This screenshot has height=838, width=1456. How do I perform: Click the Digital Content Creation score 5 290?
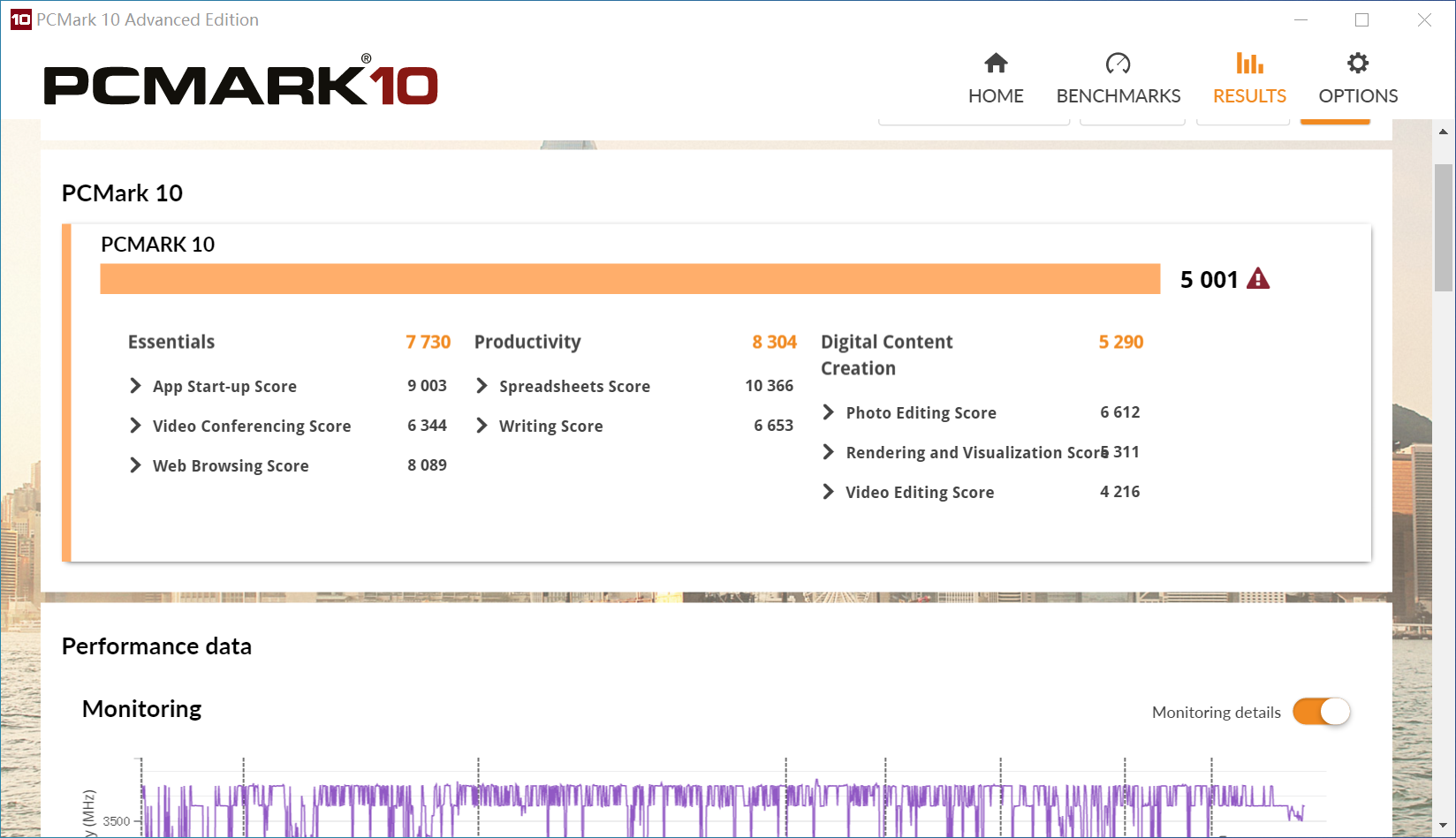tap(1121, 342)
